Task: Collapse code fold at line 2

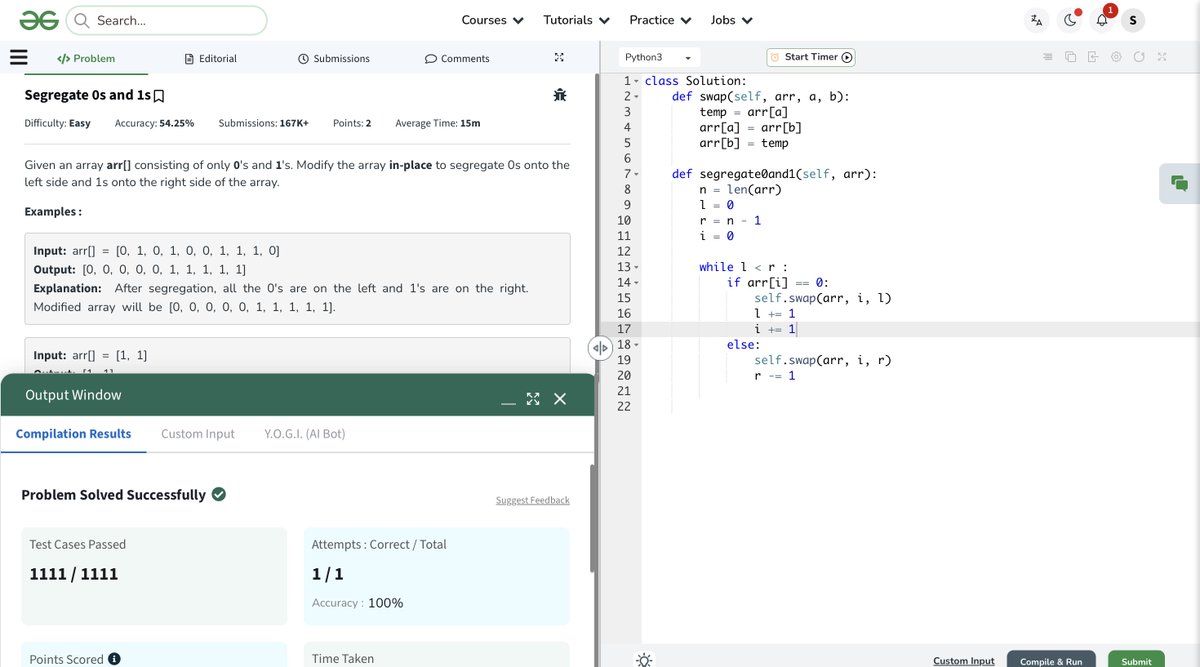Action: point(636,96)
